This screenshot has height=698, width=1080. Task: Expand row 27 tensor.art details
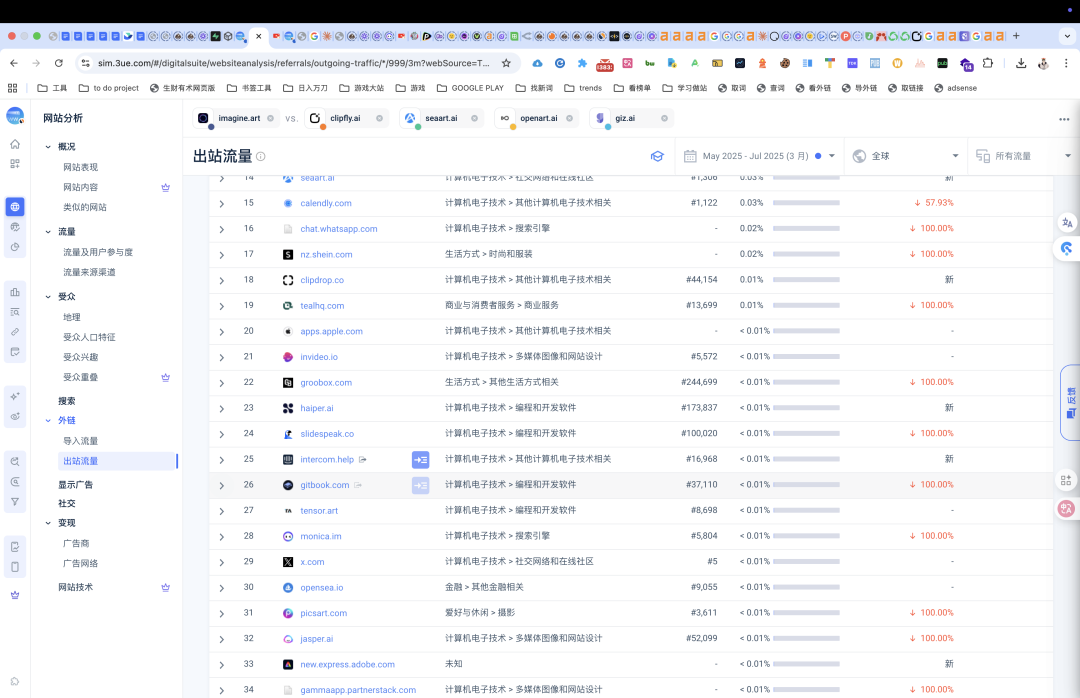221,511
